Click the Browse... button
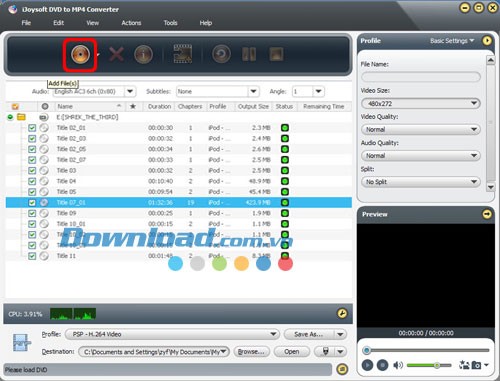The image size is (500, 381). (x=252, y=351)
